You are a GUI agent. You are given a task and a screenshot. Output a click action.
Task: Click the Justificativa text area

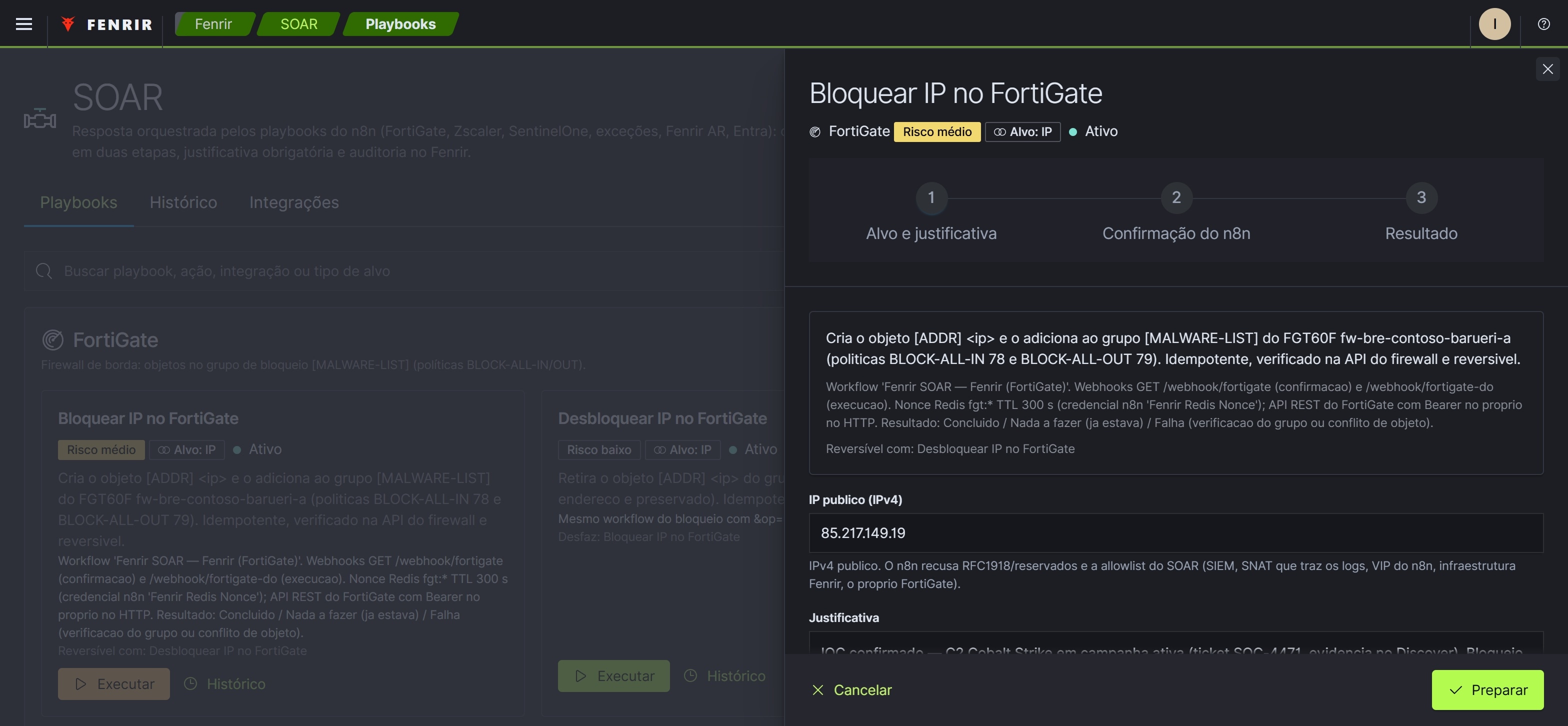1176,642
